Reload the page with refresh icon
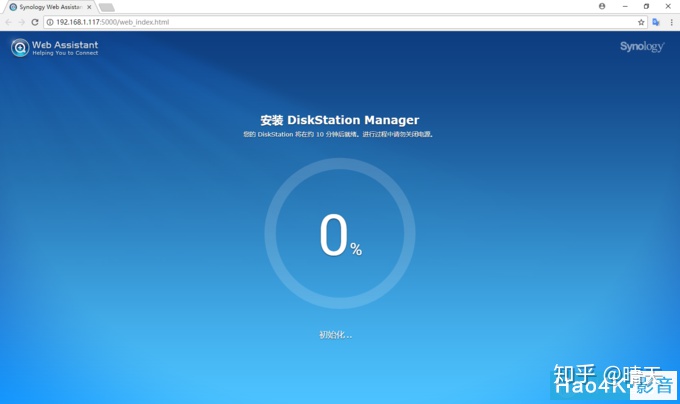This screenshot has width=680, height=404. tap(35, 22)
